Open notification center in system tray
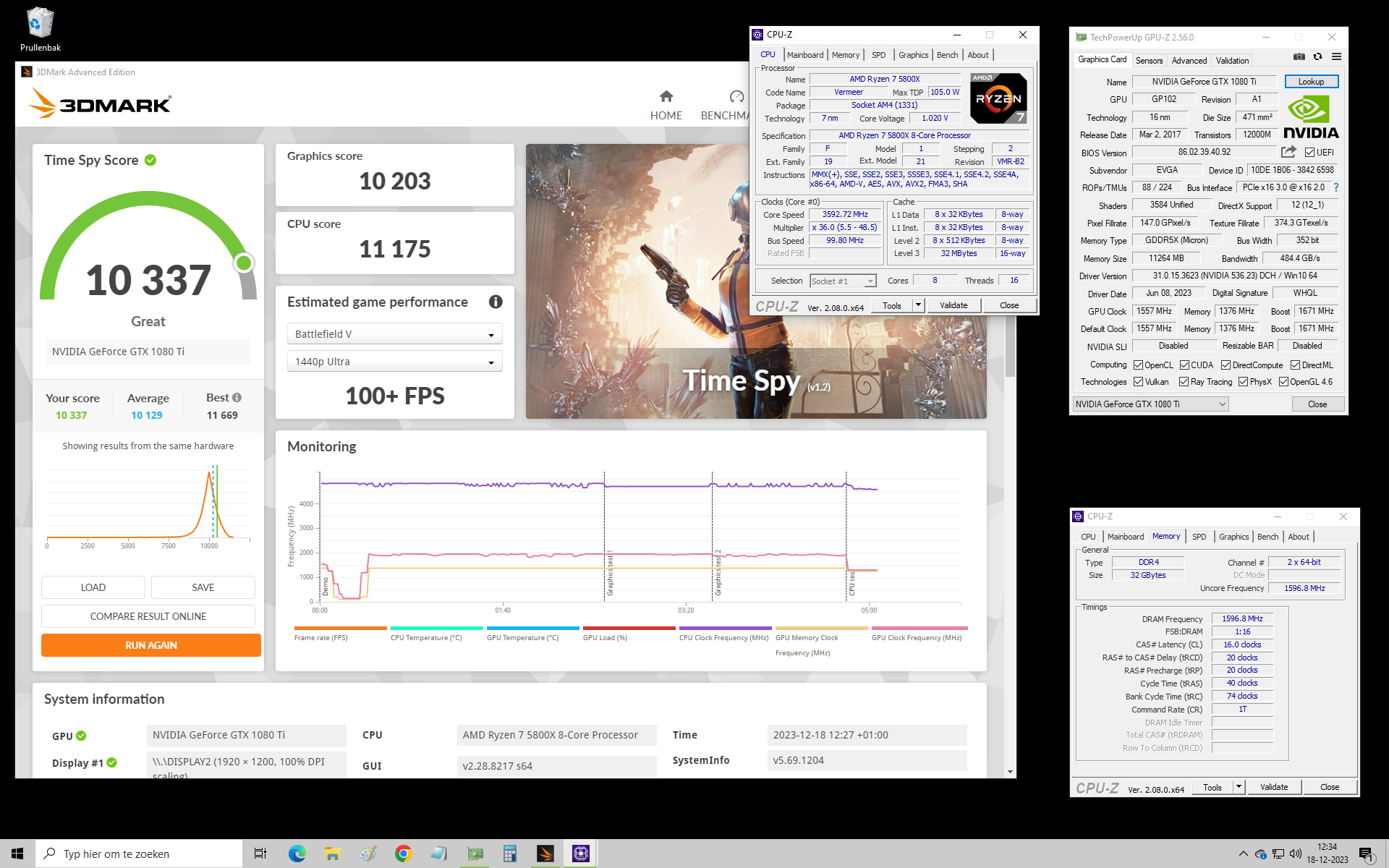Image resolution: width=1389 pixels, height=868 pixels. coord(1366,854)
